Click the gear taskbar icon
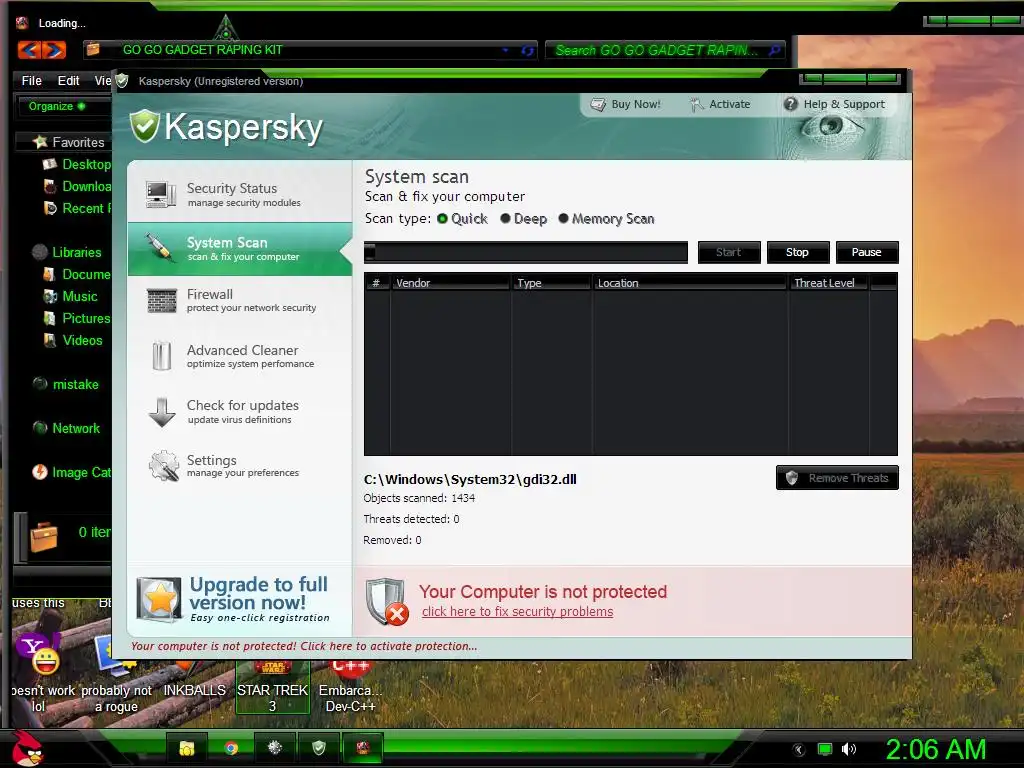The image size is (1024, 768). (274, 748)
